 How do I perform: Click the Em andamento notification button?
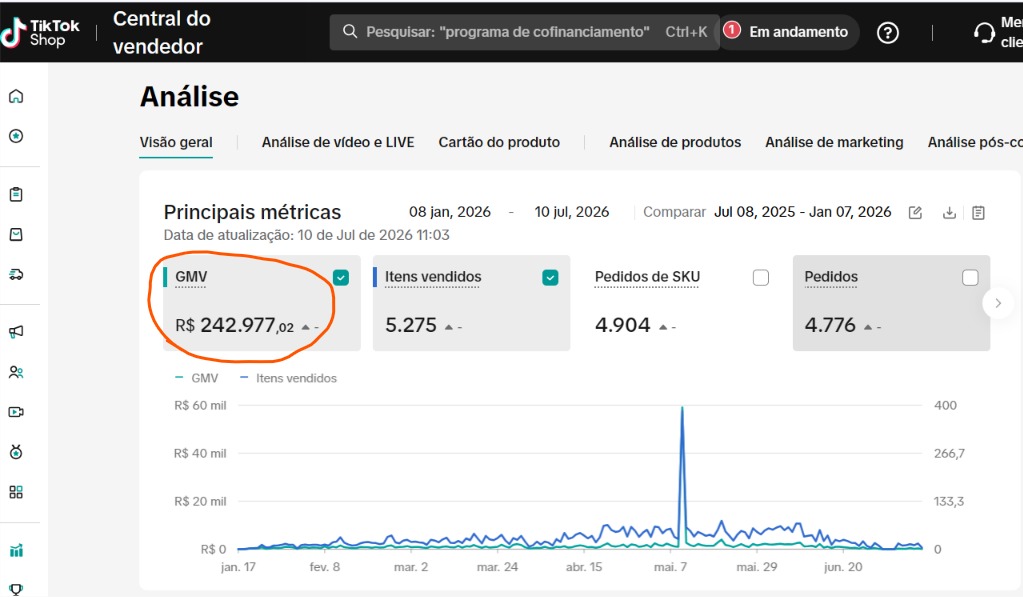788,32
